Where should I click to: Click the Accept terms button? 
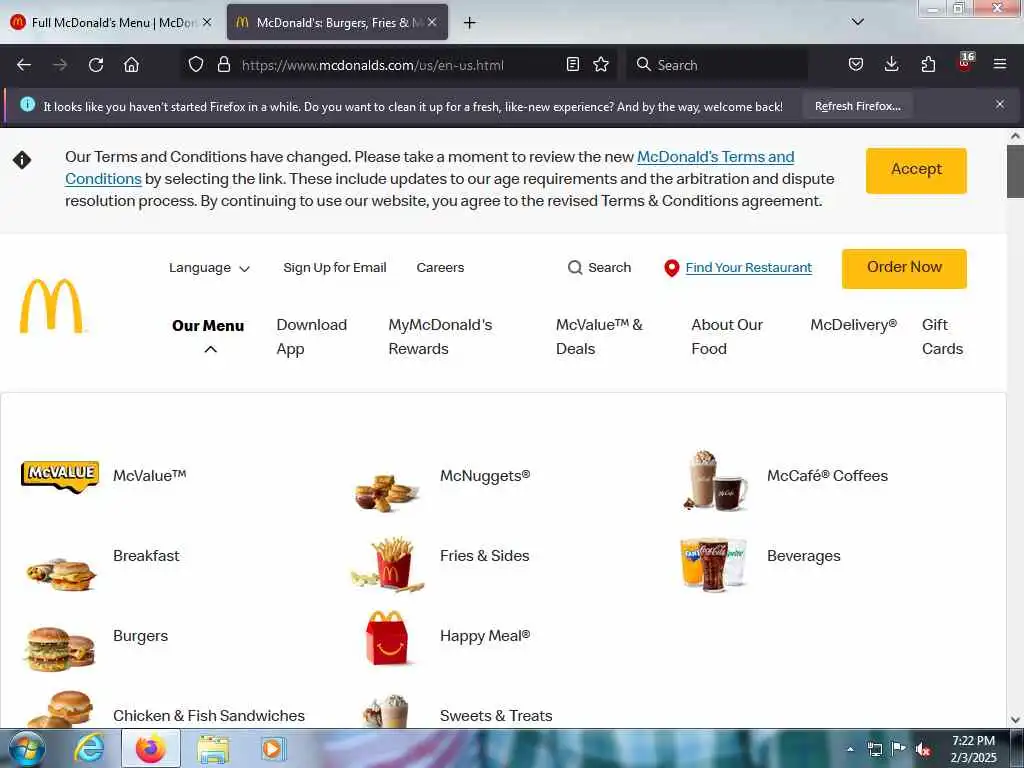pos(916,170)
